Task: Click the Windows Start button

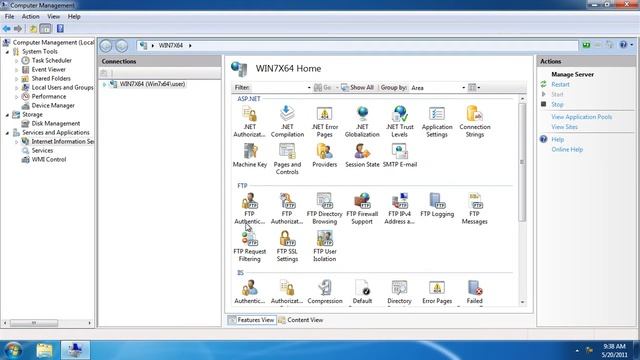Action: (13, 350)
